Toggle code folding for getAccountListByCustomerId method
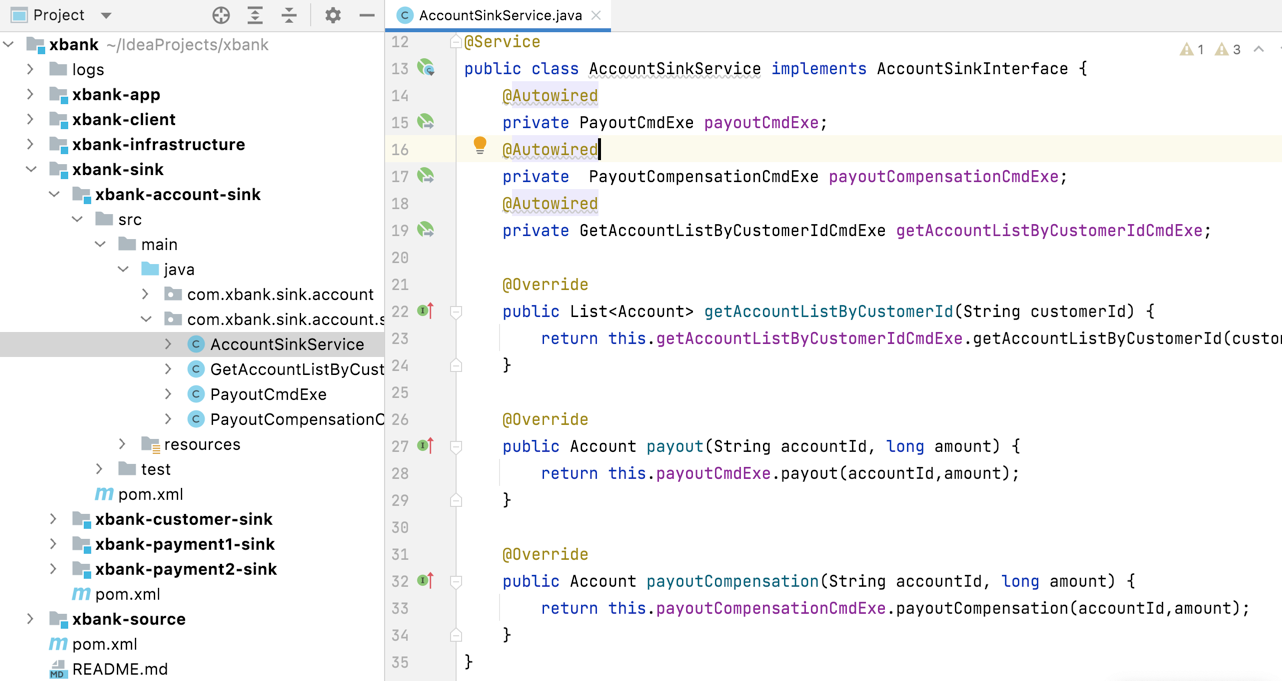Image resolution: width=1282 pixels, height=681 pixels. pos(456,312)
